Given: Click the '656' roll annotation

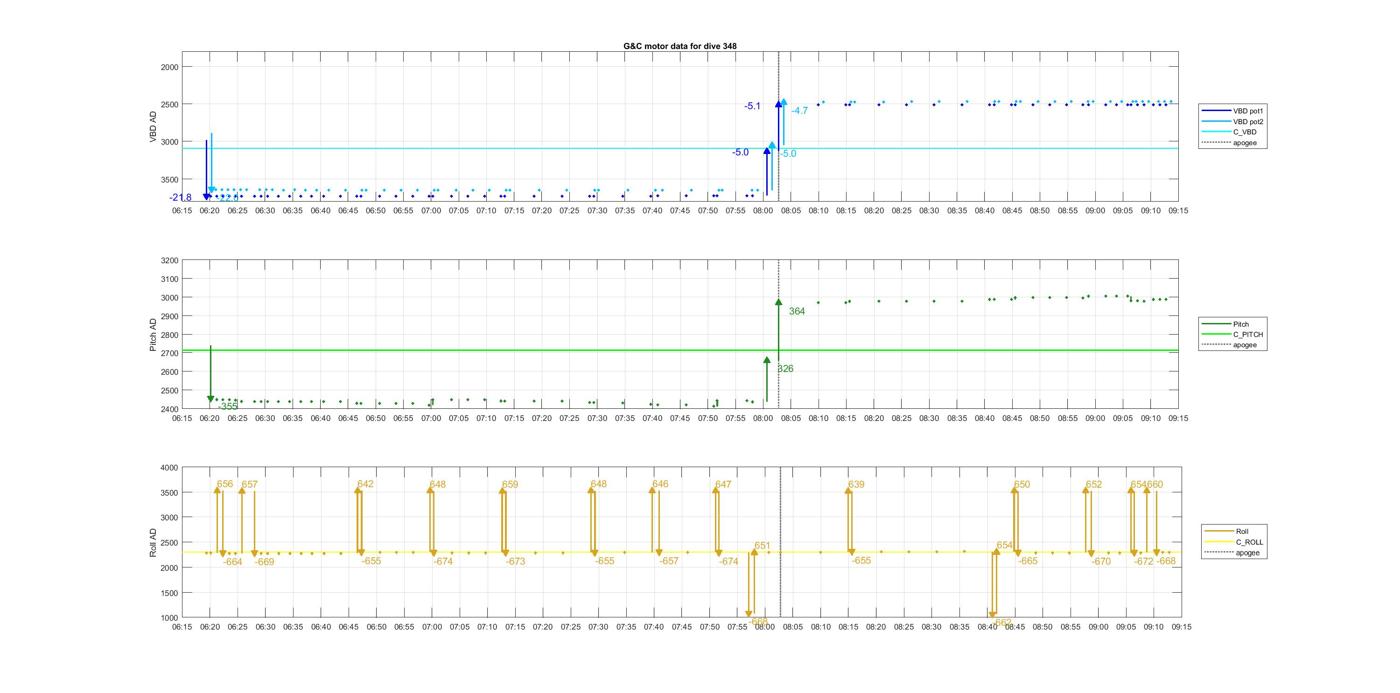Looking at the screenshot, I should 225,484.
